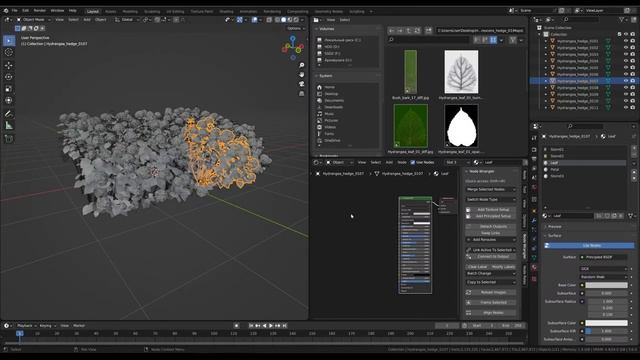Open the Add menu in viewport header
The width and height of the screenshot is (640, 360).
(x=87, y=20)
